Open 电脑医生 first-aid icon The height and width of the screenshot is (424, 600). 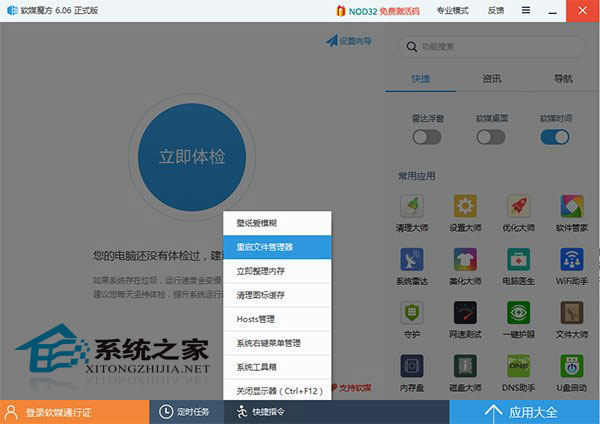(518, 259)
